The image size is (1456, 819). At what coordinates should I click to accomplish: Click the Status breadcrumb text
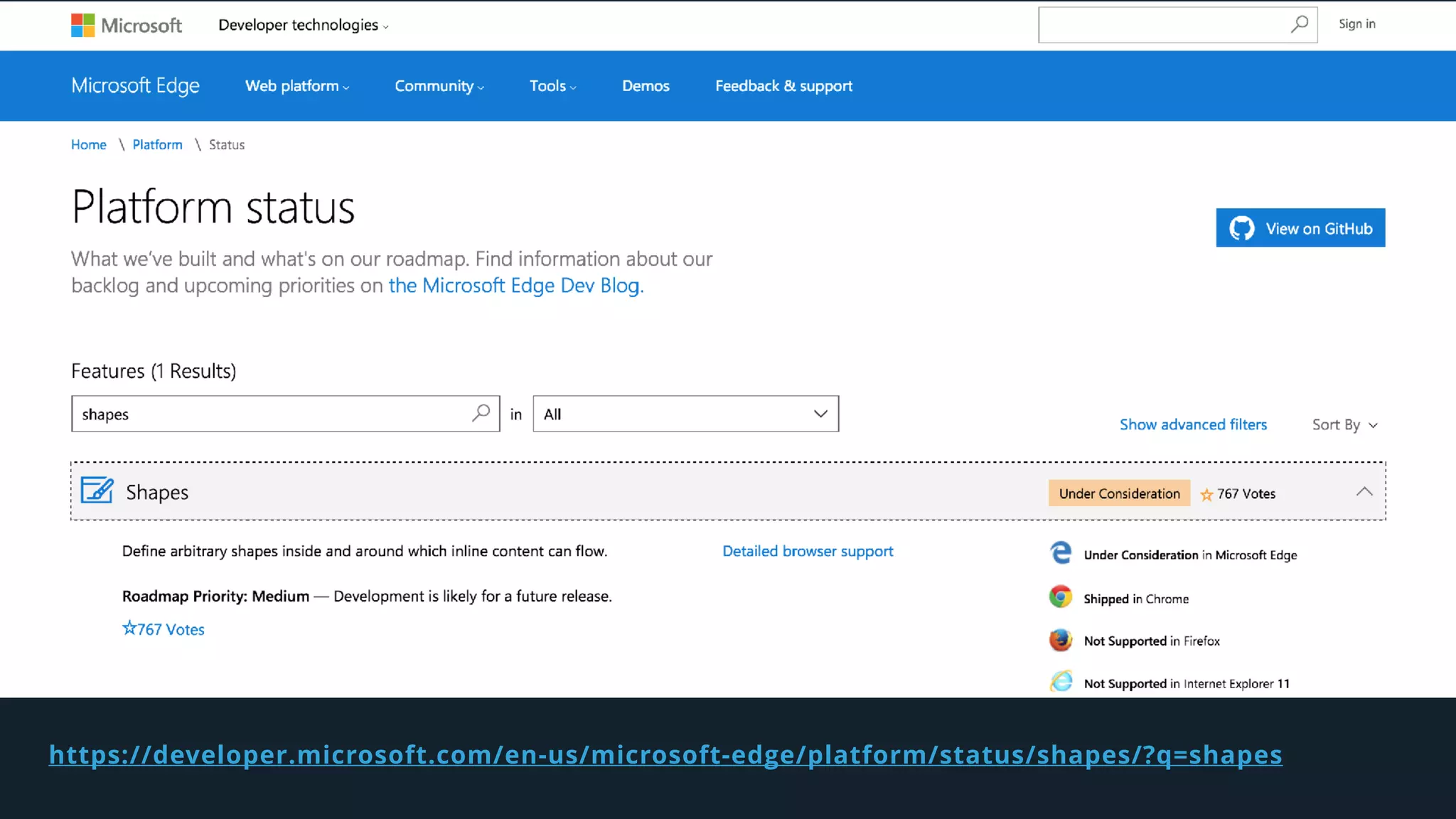(x=227, y=145)
